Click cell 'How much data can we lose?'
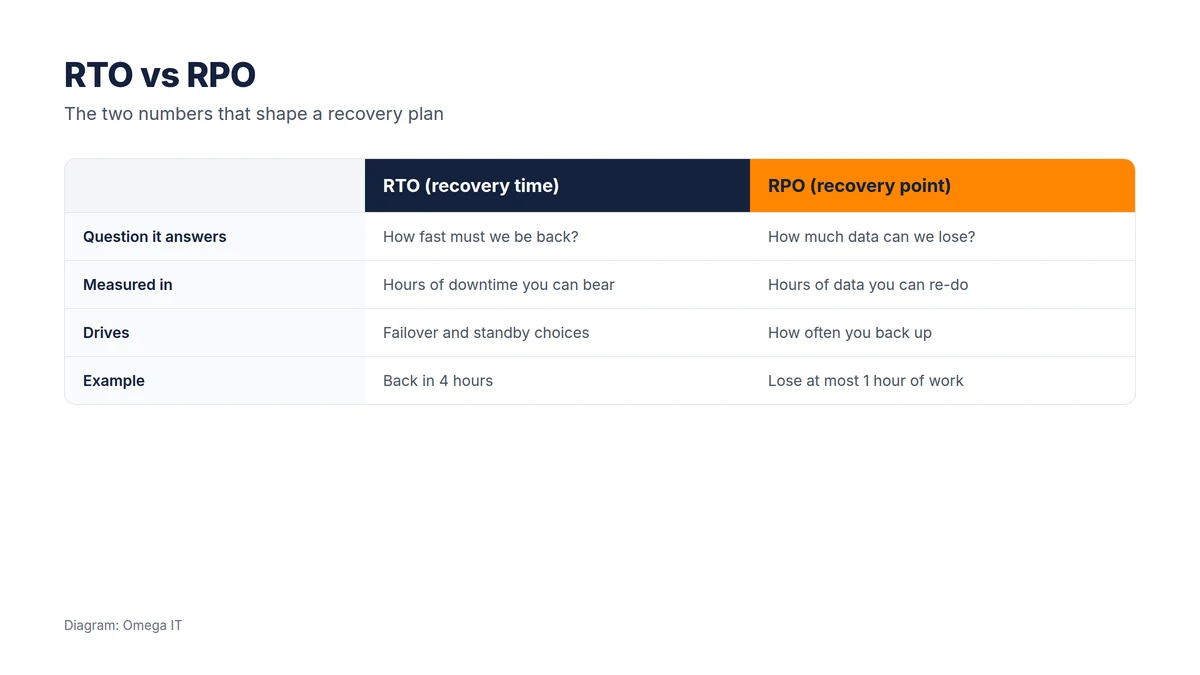Screen dimensions: 1200x675 (x=942, y=237)
